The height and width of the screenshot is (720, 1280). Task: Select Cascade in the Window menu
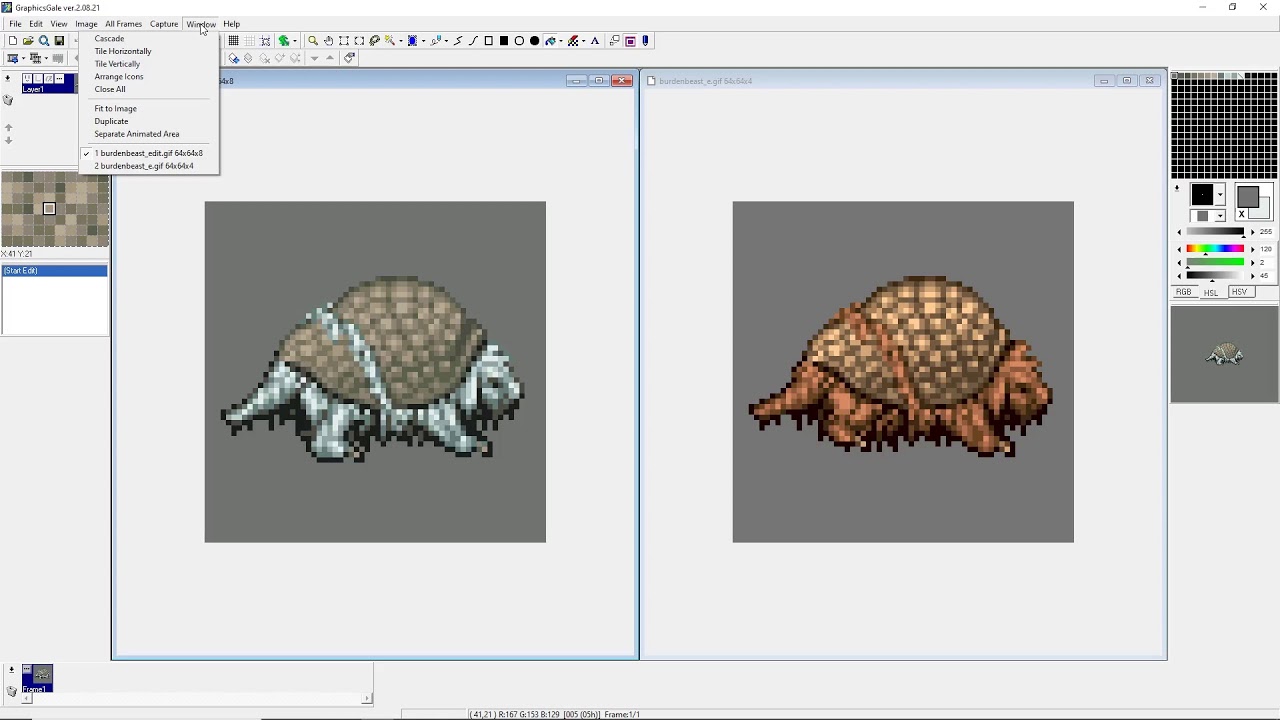[110, 38]
